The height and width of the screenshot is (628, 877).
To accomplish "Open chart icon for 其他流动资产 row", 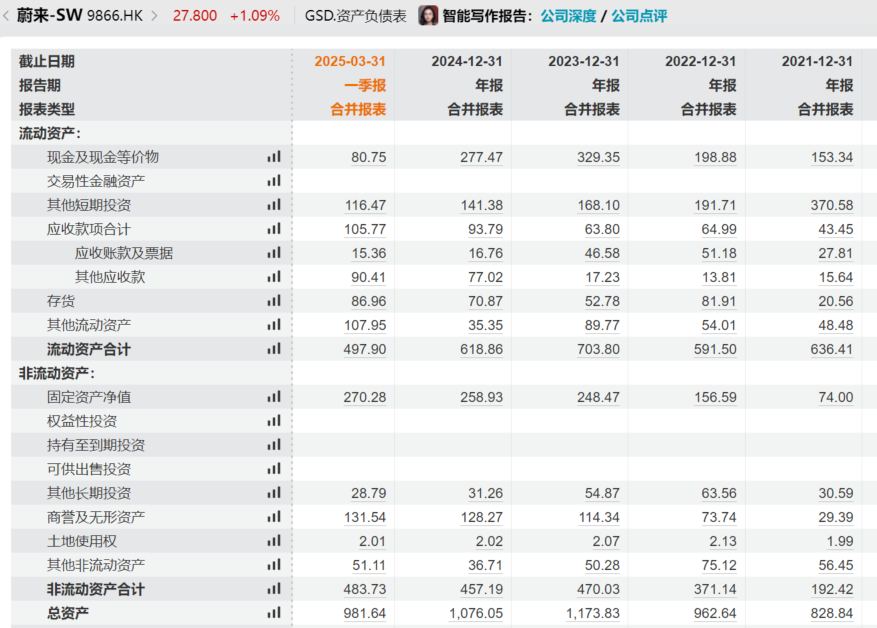I will [274, 325].
